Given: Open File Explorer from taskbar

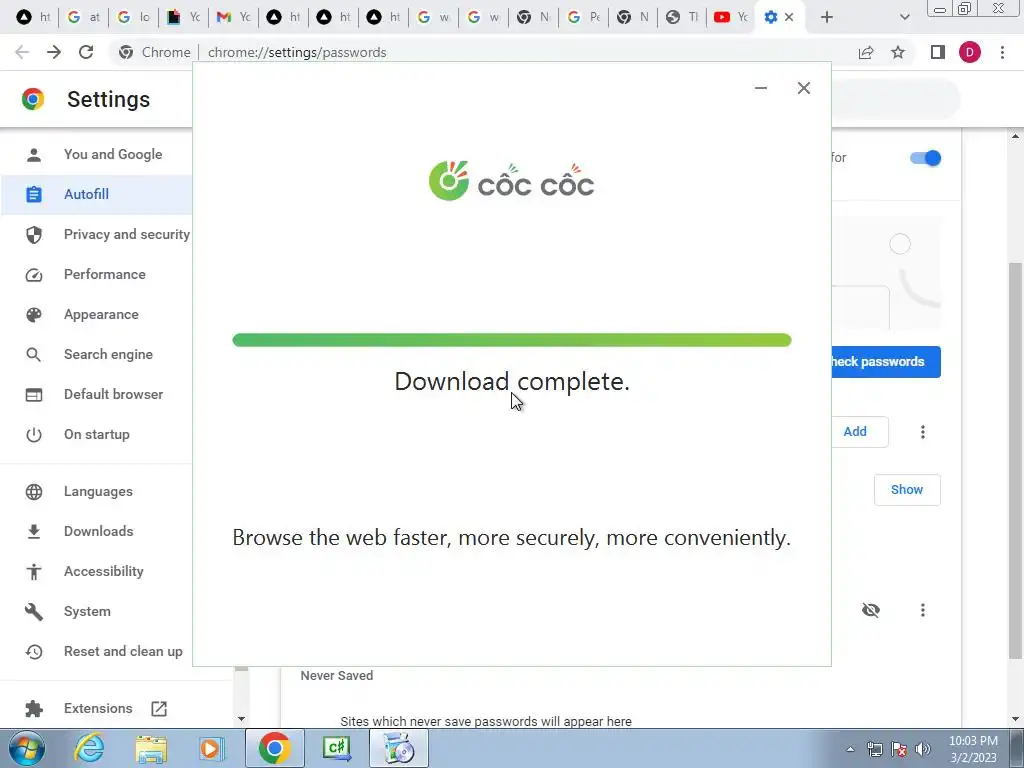Looking at the screenshot, I should pyautogui.click(x=151, y=748).
